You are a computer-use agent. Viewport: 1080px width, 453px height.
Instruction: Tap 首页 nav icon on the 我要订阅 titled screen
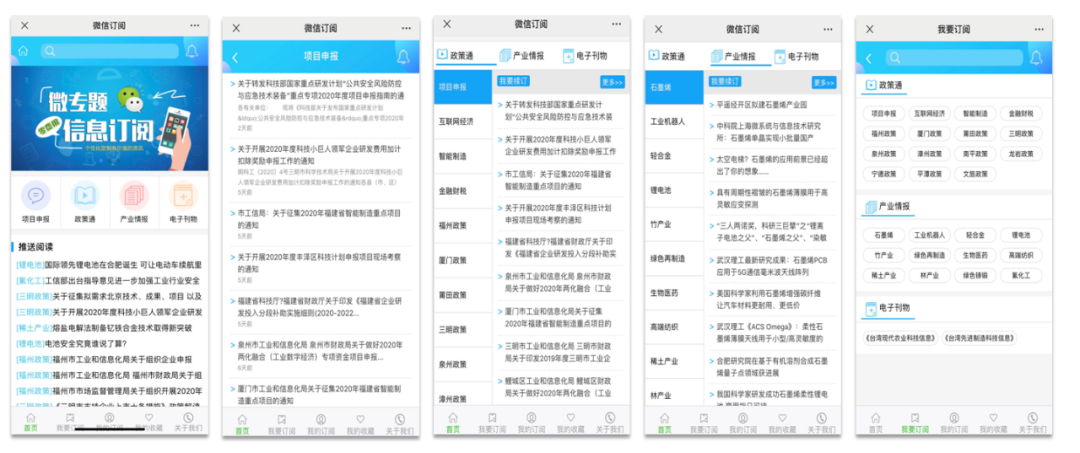(x=875, y=418)
